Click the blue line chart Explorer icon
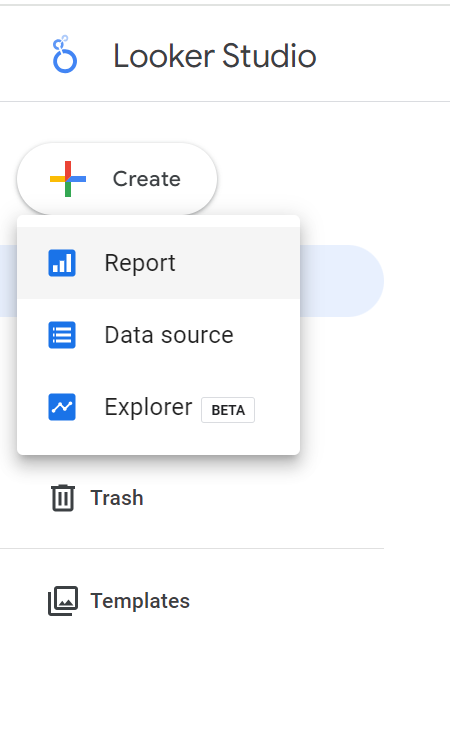The image size is (450, 731). (x=62, y=407)
